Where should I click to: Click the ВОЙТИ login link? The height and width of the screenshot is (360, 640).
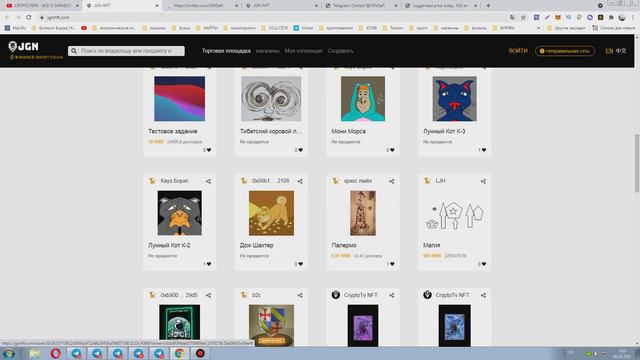click(x=518, y=51)
